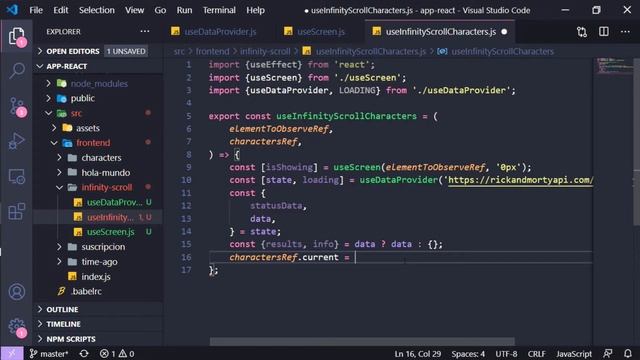Open useScreen.js file in explorer
640x360 pixels.
111,232
